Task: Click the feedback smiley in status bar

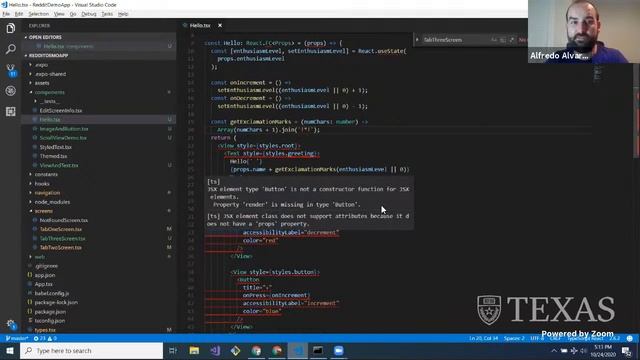Action: [x=630, y=338]
